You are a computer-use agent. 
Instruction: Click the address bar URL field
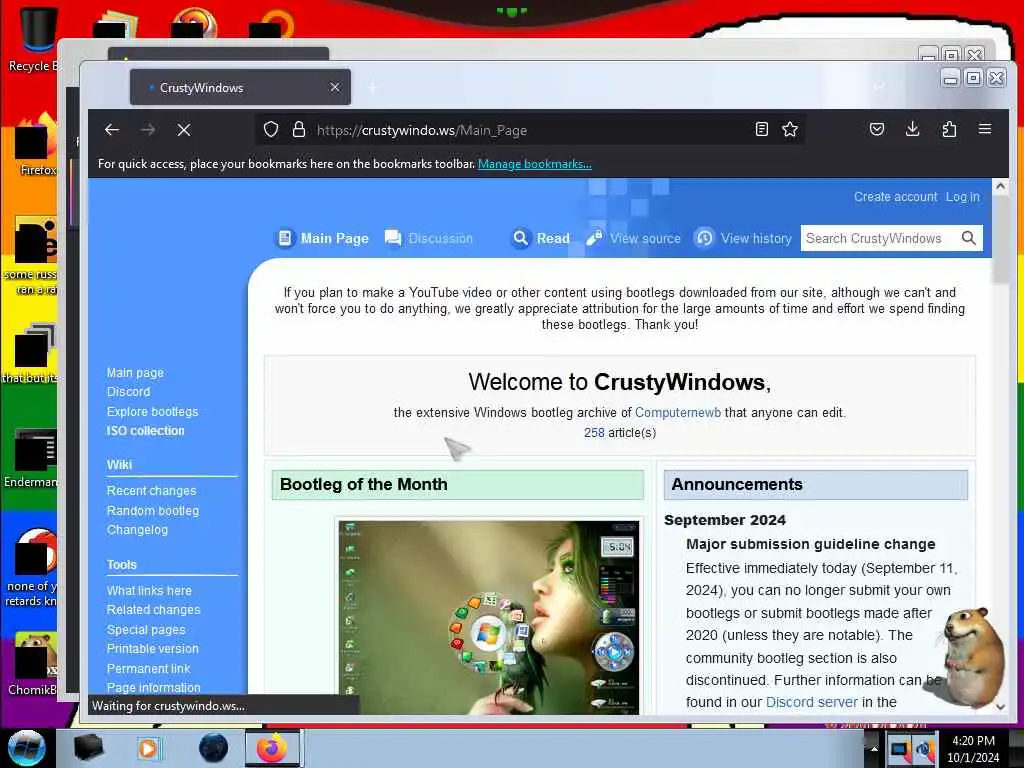[529, 130]
